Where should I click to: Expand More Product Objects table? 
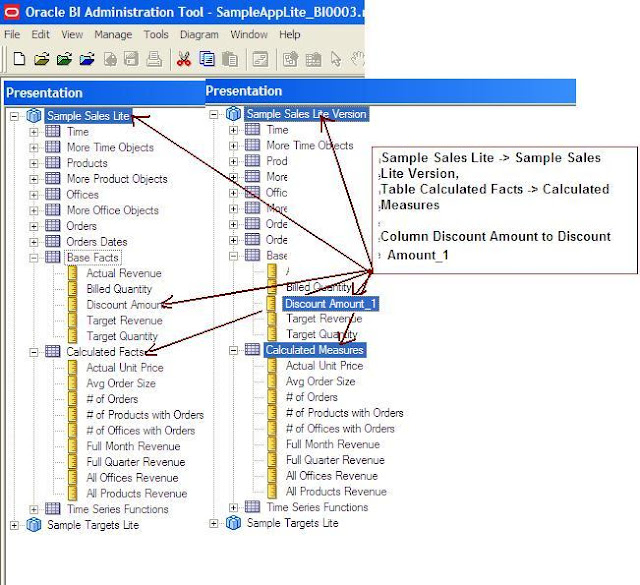34,179
